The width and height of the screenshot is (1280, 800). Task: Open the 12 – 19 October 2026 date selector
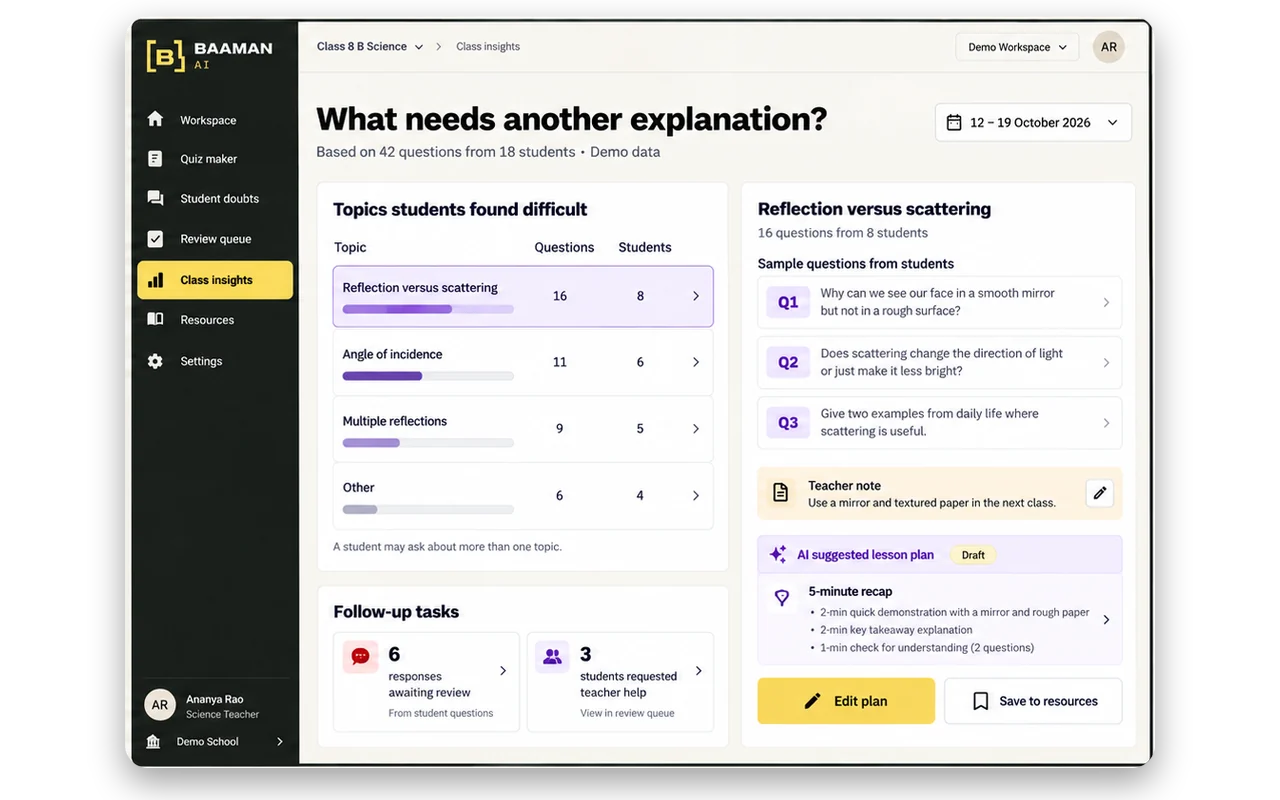[x=1033, y=122]
